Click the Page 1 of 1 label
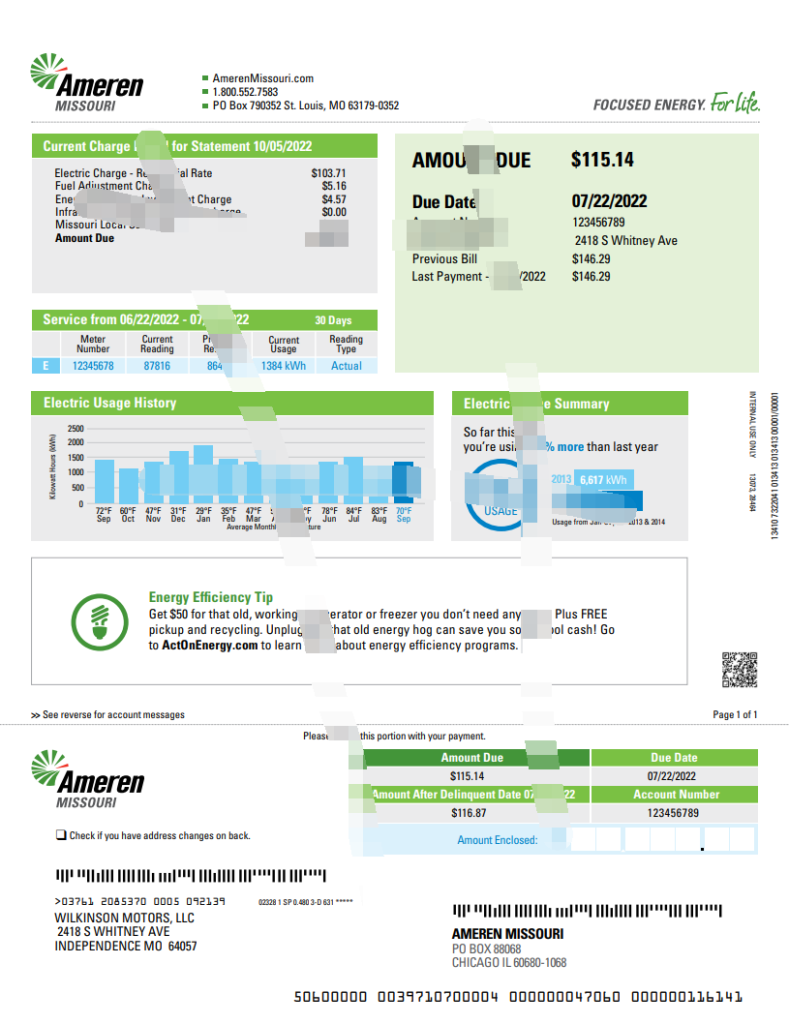This screenshot has height=1024, width=789. coord(735,714)
